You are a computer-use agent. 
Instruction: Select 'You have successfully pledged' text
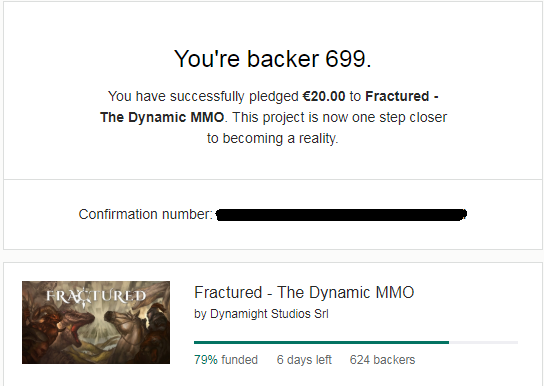pos(203,96)
